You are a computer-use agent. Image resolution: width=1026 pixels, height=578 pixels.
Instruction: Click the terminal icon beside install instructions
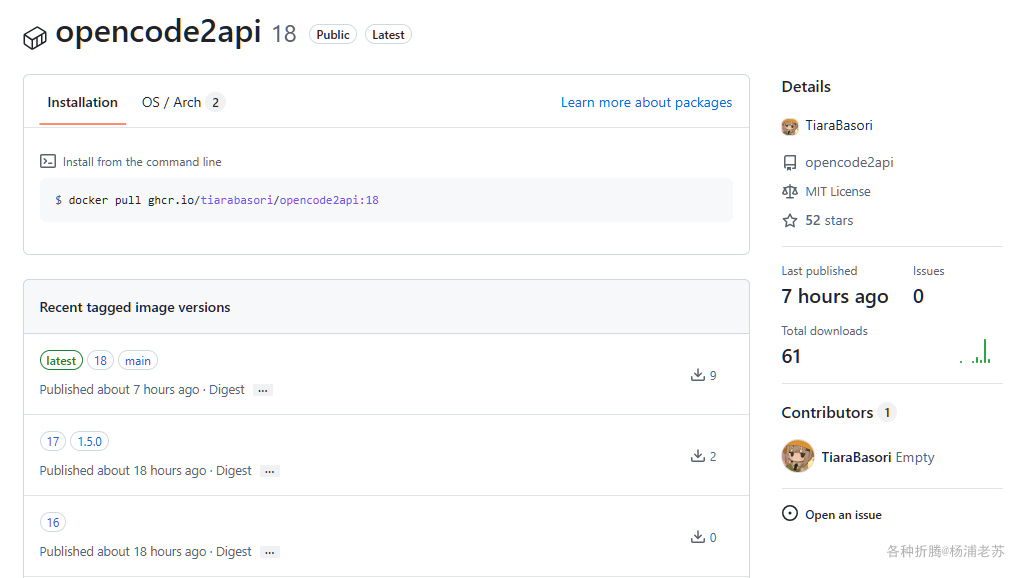tap(48, 161)
